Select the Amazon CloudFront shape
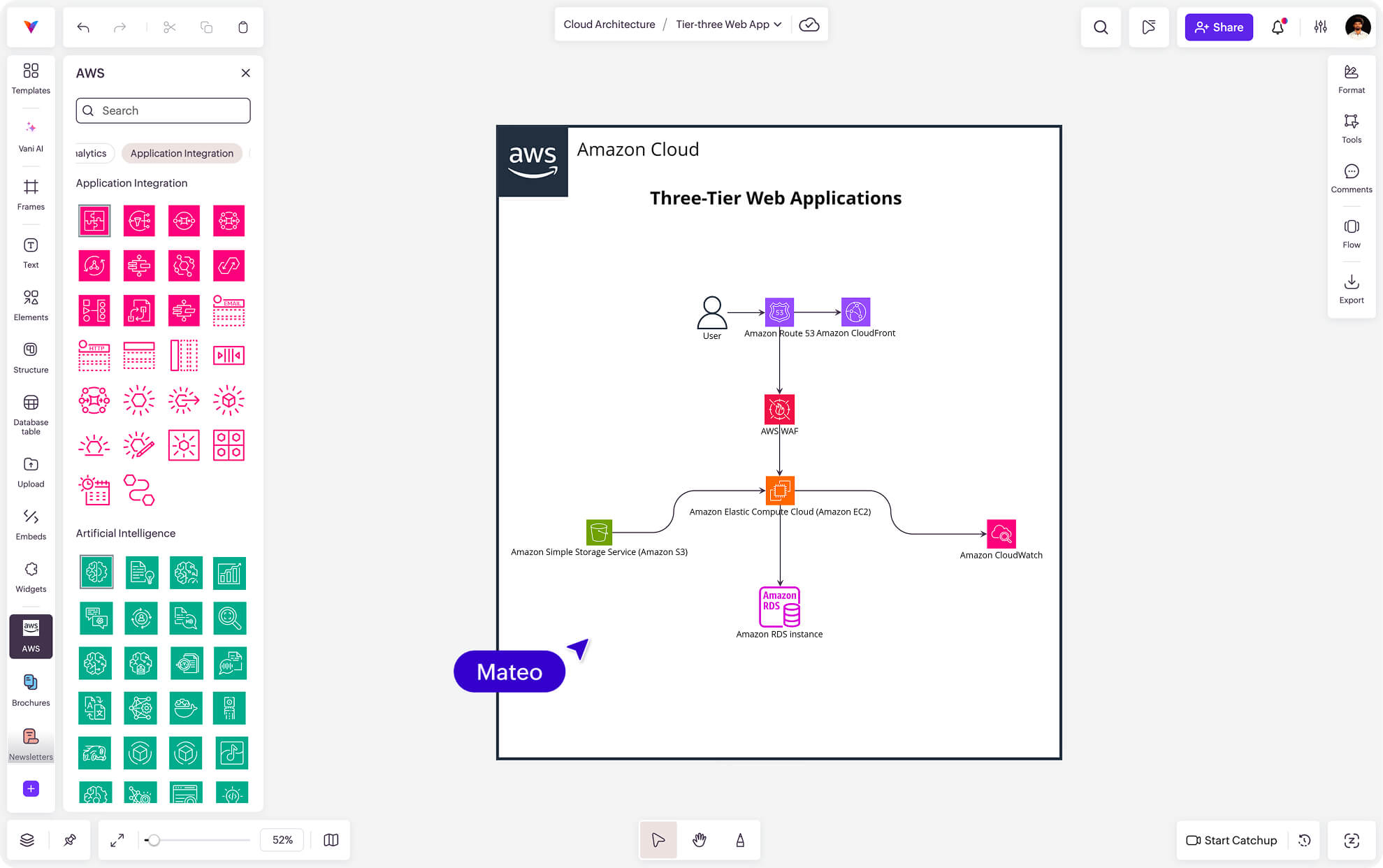Screen dimensions: 1383x868 855,312
